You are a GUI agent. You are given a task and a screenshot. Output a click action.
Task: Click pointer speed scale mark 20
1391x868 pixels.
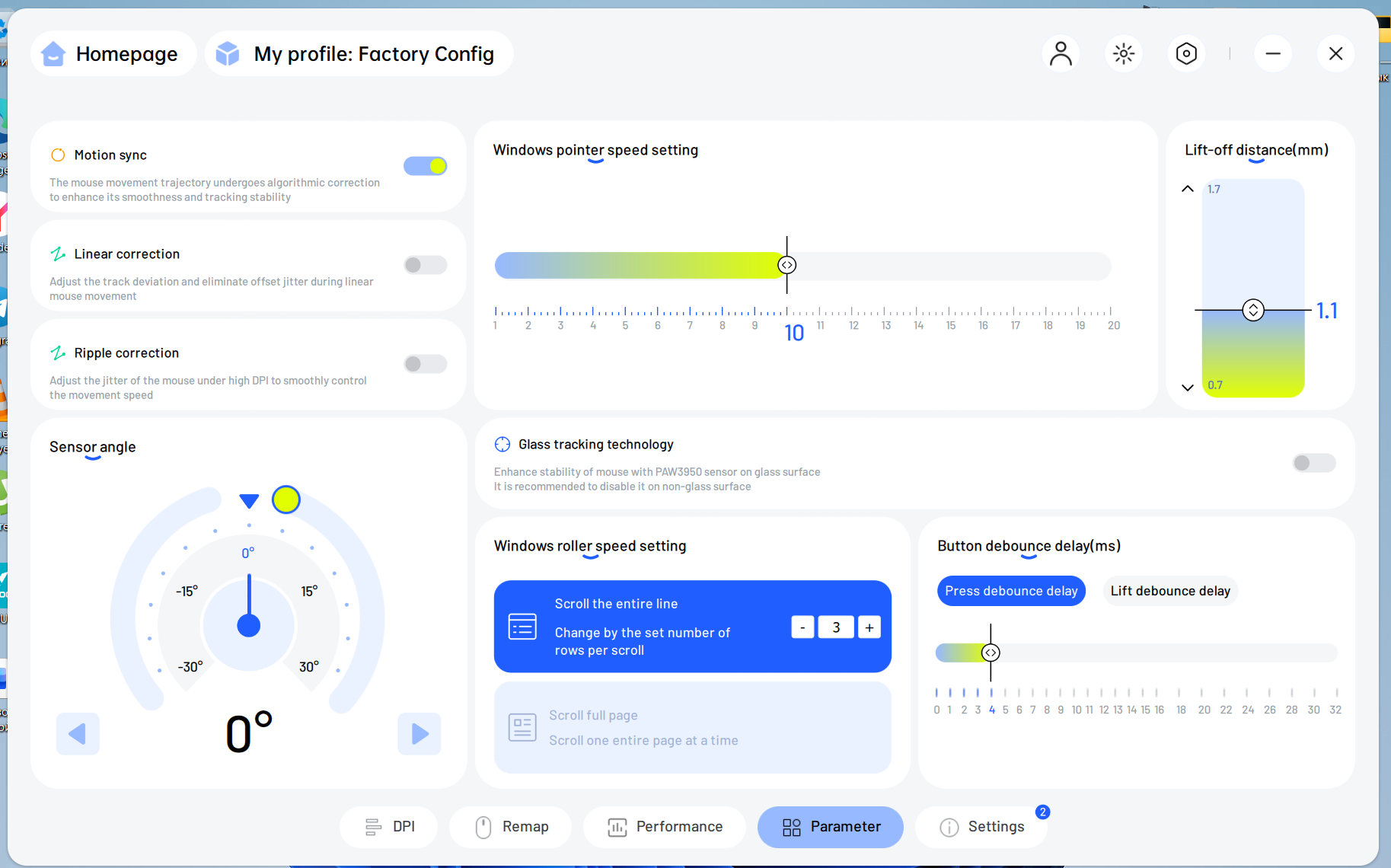[1114, 325]
